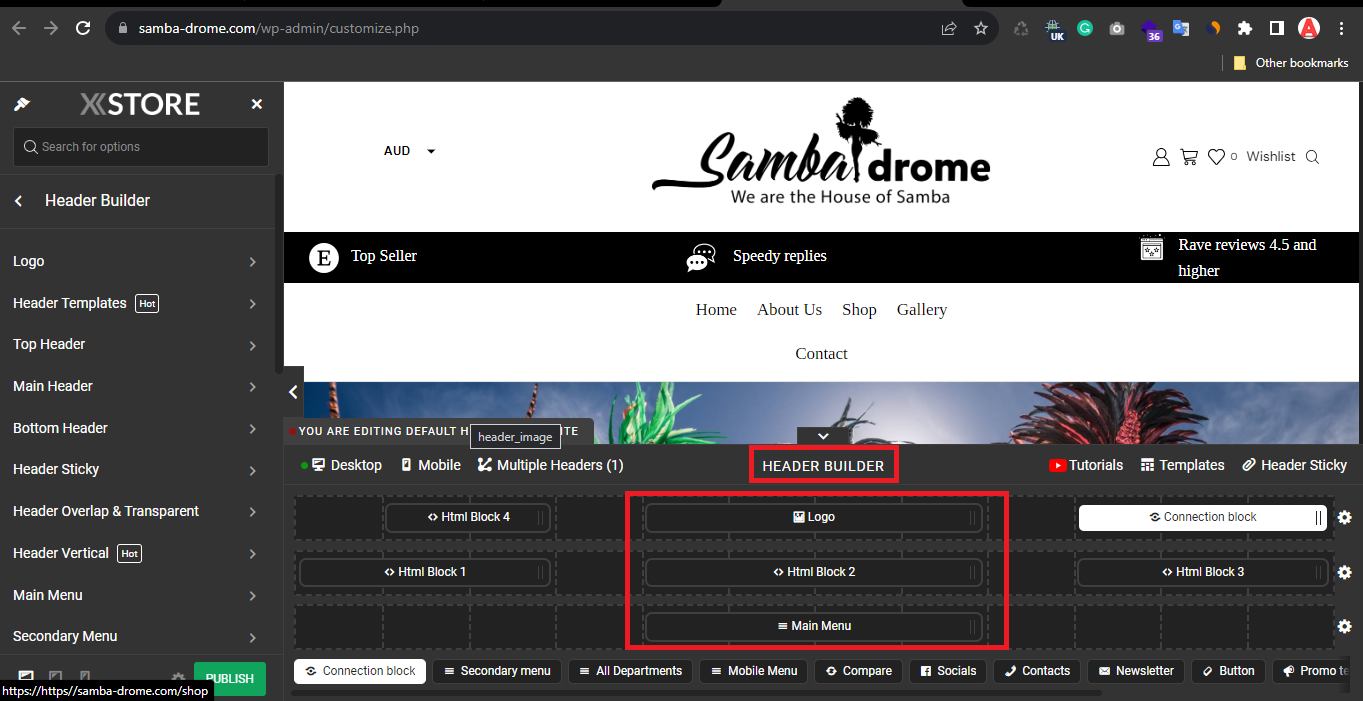
Task: Pick Secondary menu element
Action: click(x=497, y=671)
